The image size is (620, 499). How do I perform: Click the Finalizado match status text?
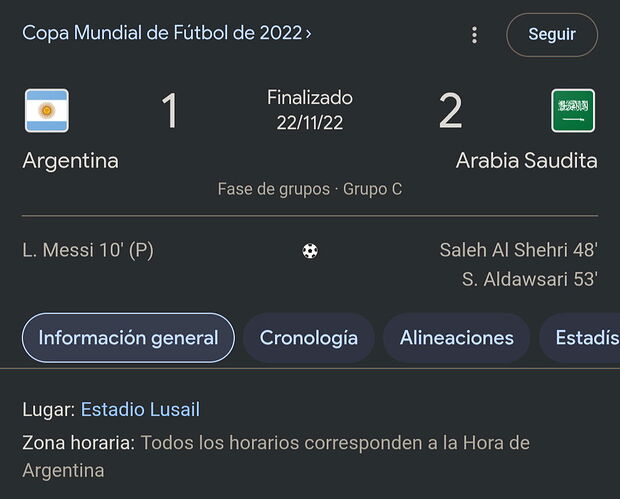coord(310,98)
